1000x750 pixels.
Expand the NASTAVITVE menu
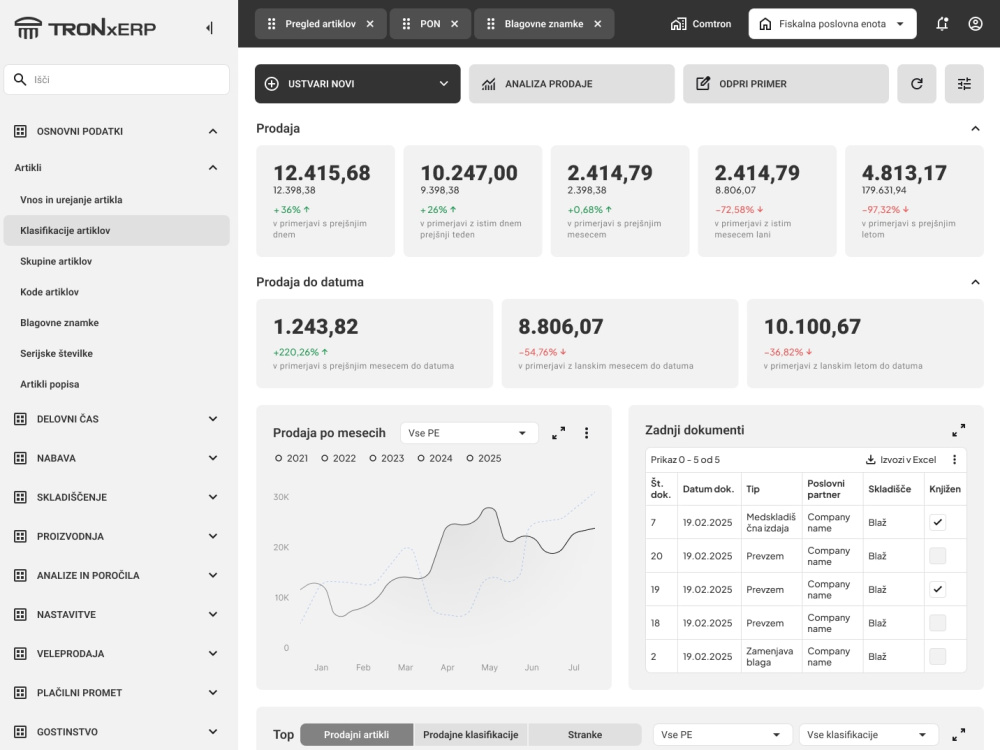tap(213, 615)
